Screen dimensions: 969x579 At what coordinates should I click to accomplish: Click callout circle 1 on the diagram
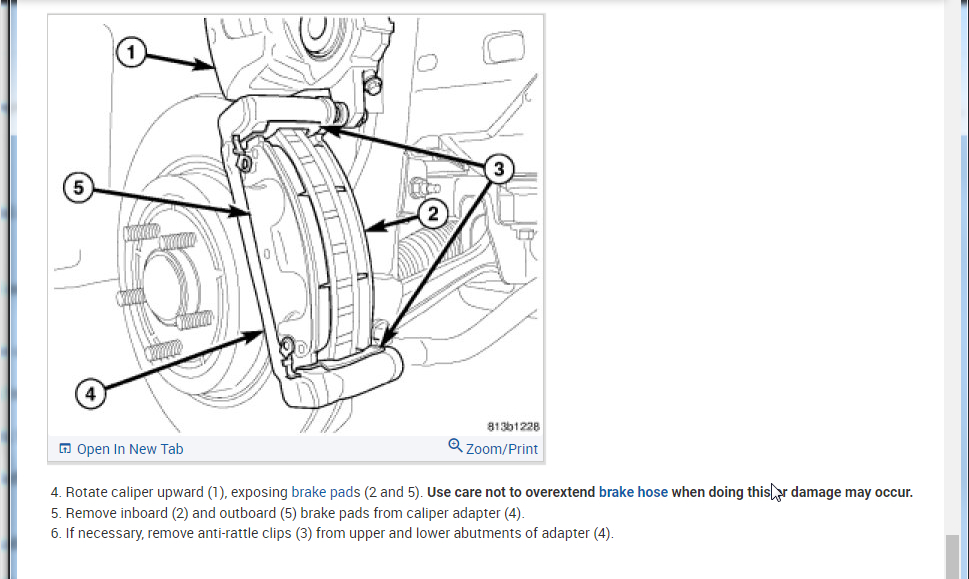(131, 53)
